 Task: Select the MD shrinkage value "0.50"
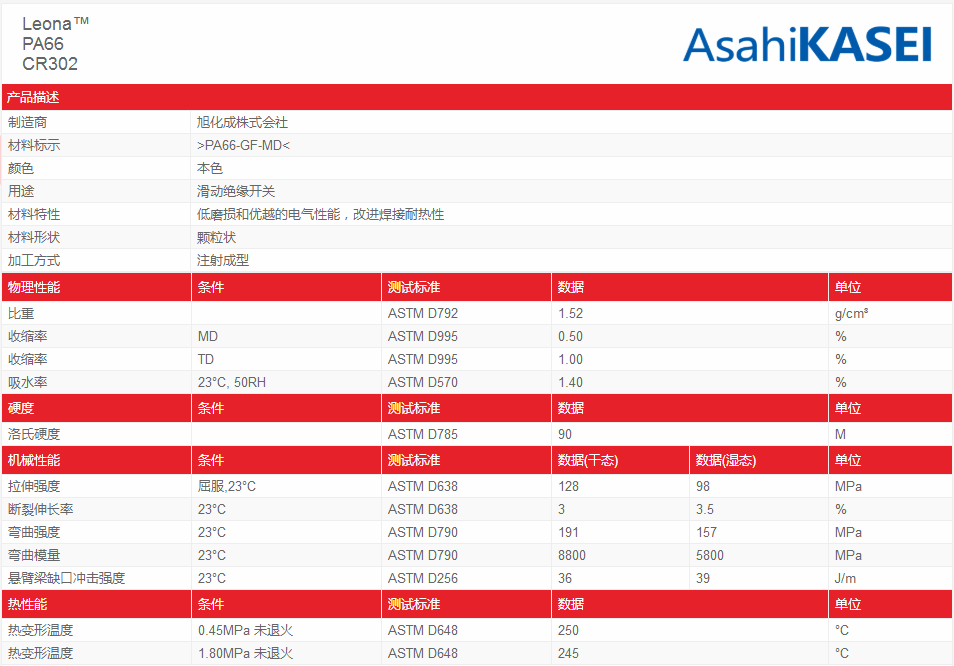tap(571, 336)
